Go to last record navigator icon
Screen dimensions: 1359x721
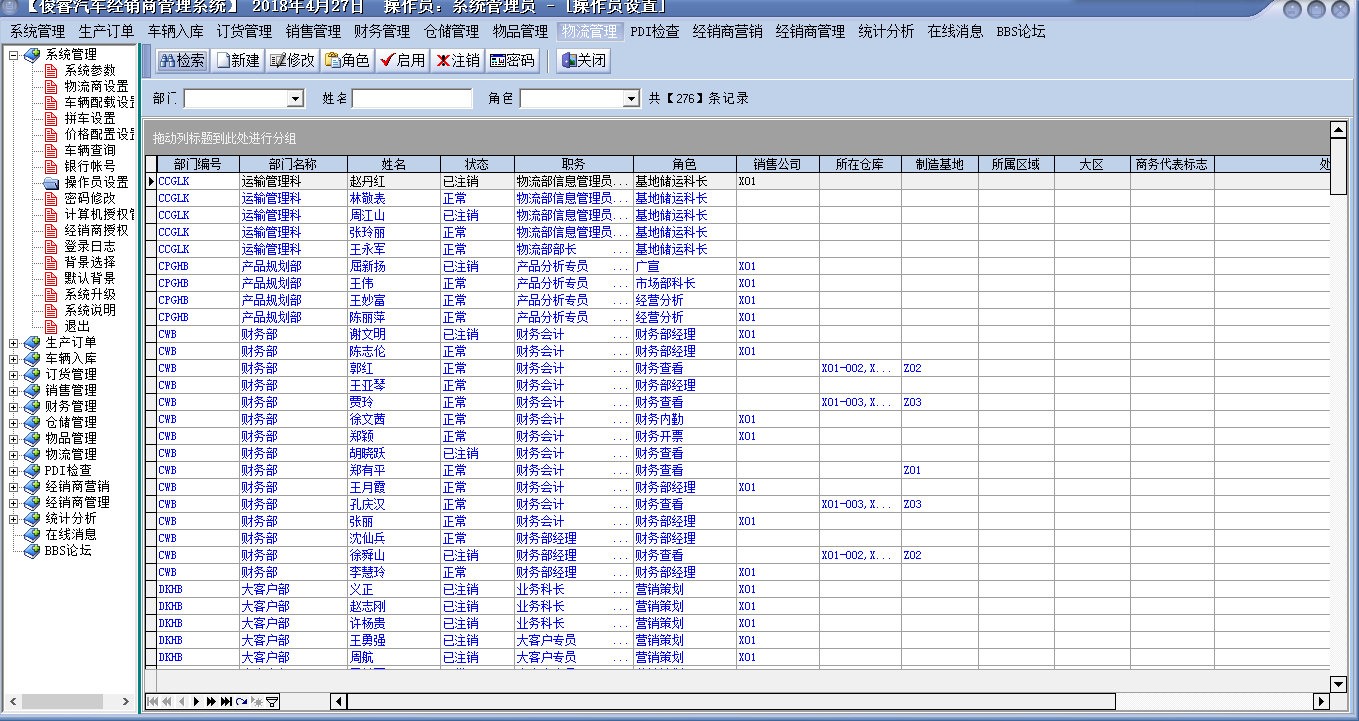point(227,702)
